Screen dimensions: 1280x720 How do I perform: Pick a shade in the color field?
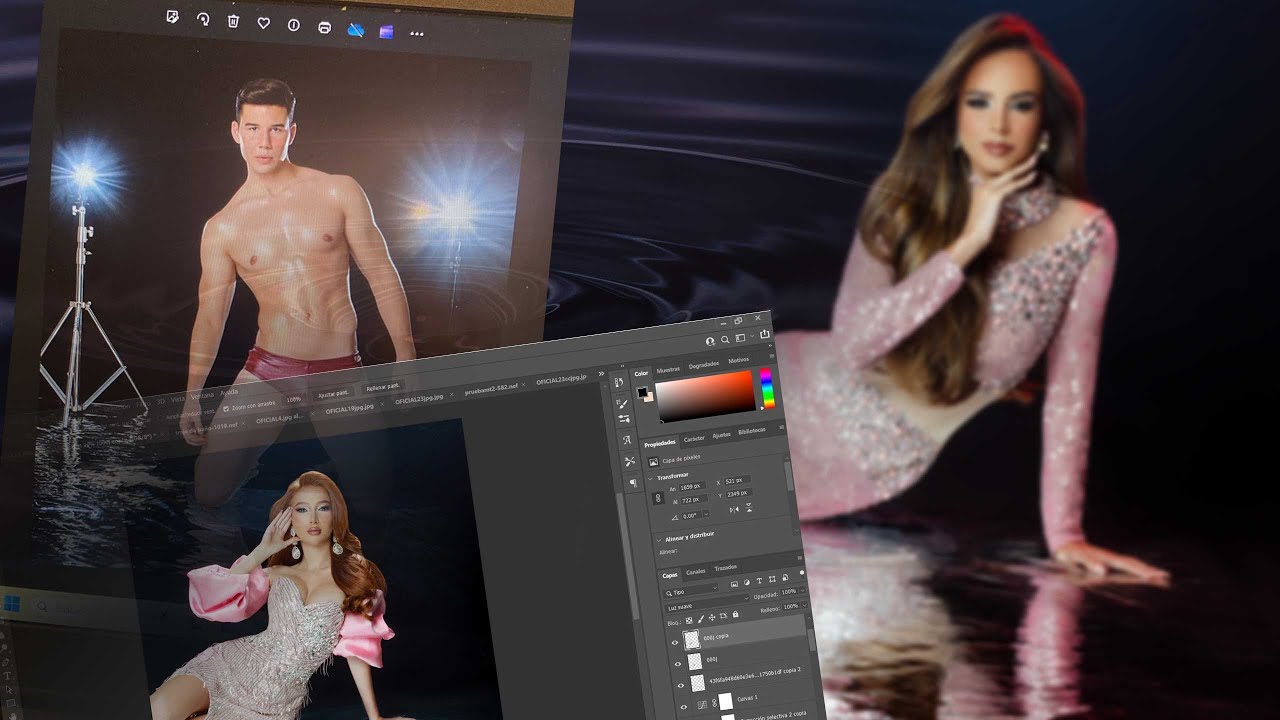[705, 395]
